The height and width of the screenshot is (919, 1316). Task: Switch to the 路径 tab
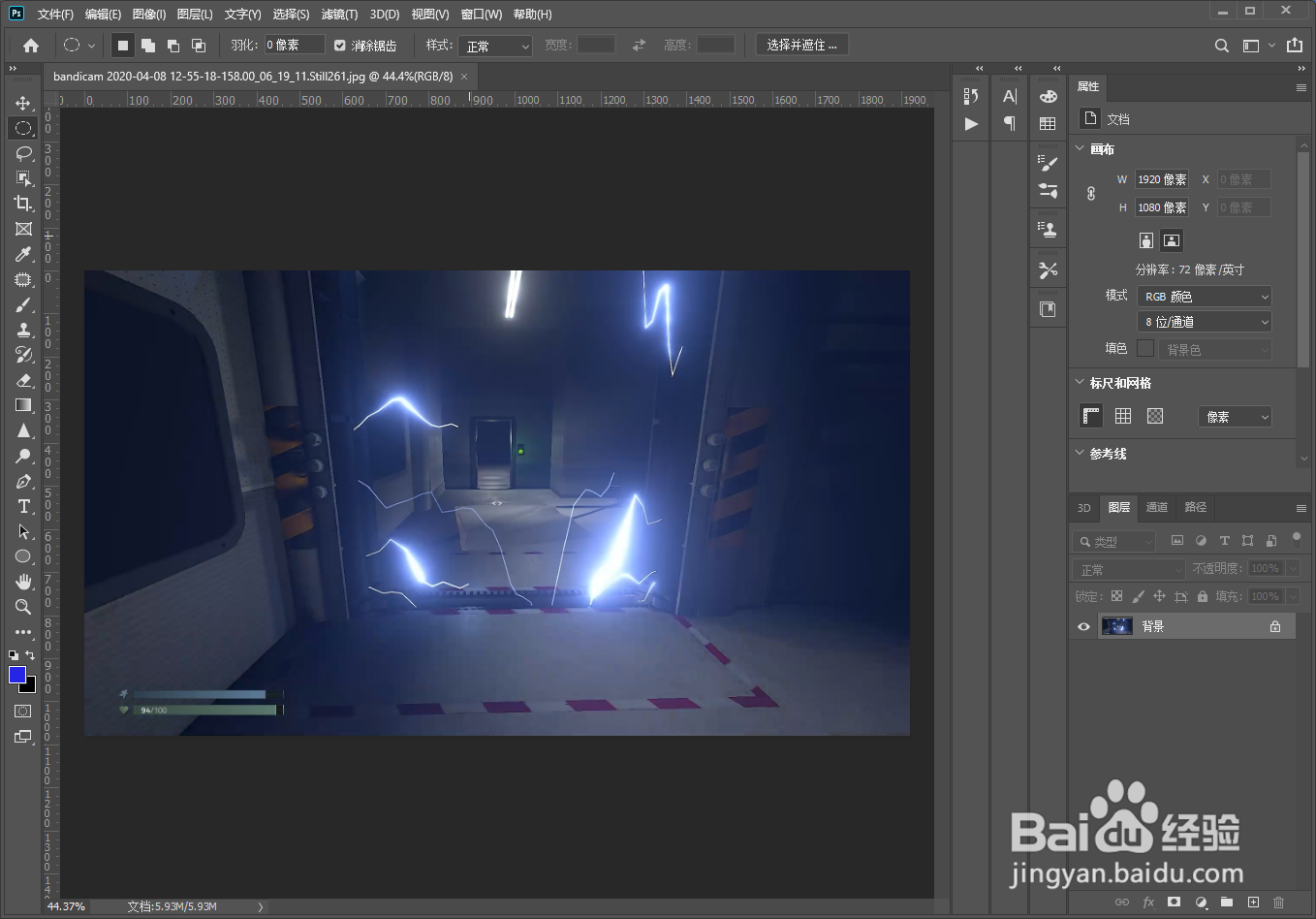(1196, 507)
